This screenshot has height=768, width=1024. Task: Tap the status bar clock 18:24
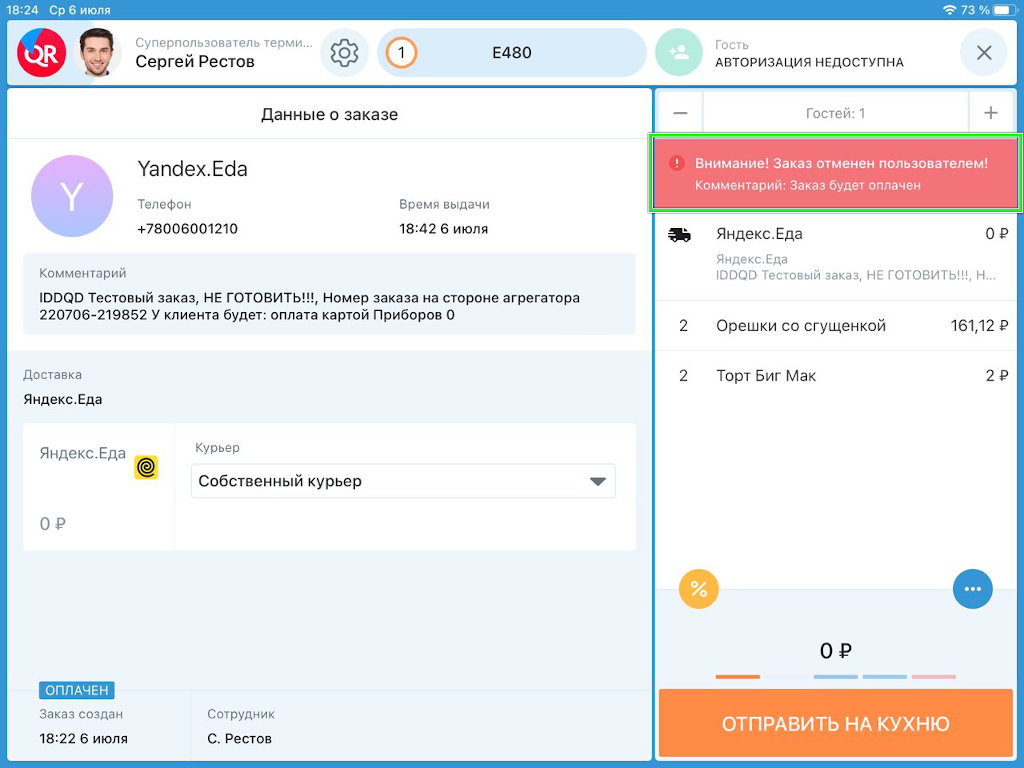22,10
